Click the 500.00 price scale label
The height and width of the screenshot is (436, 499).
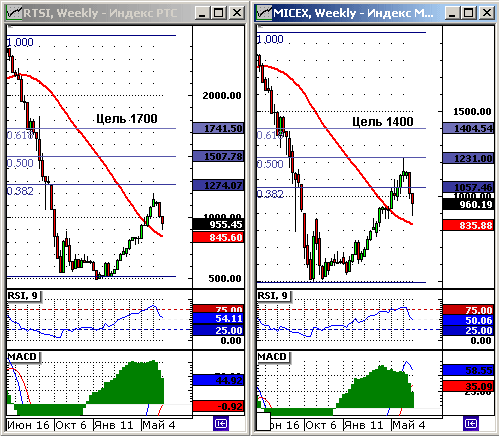[225, 278]
